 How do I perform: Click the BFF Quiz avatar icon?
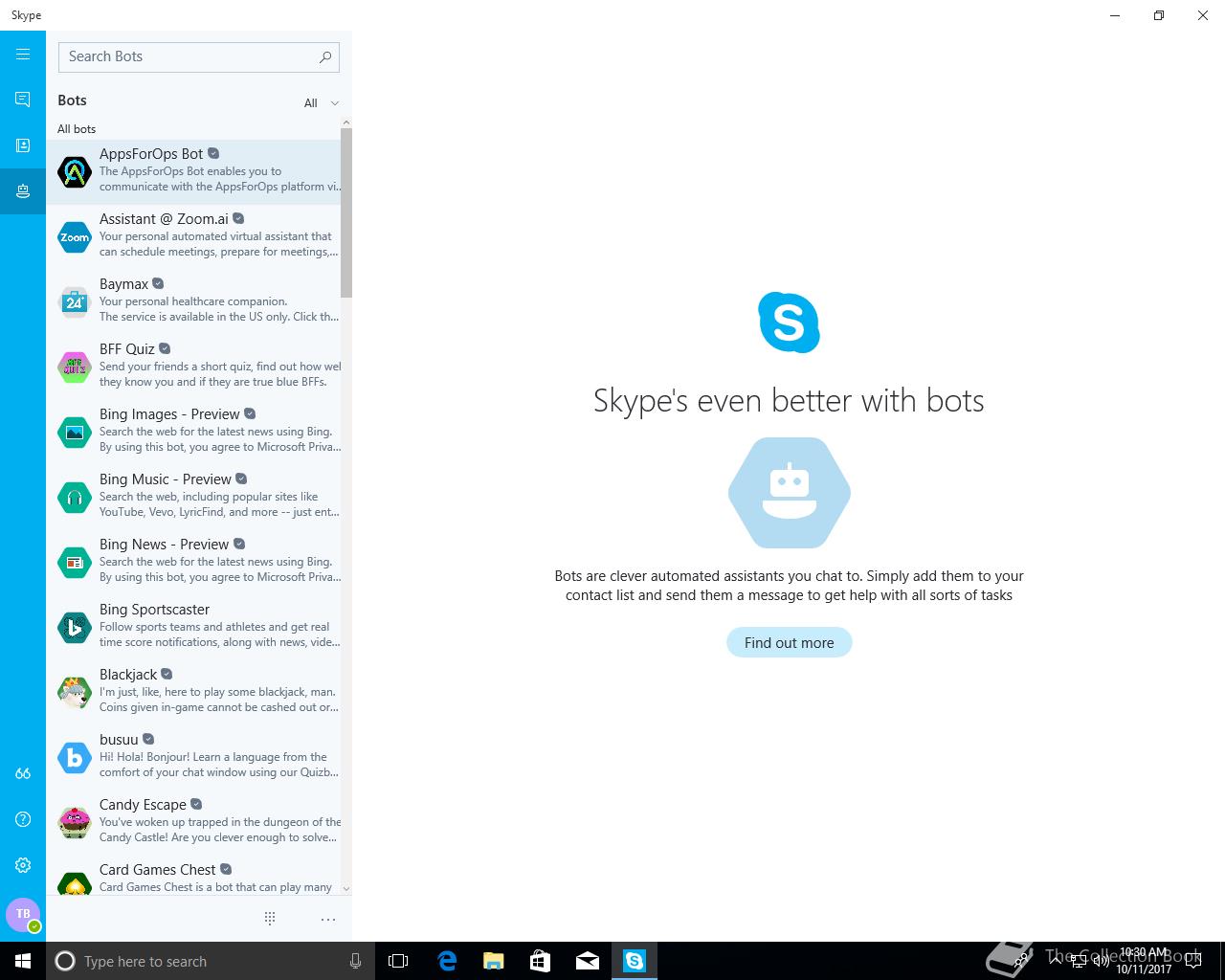pos(75,367)
